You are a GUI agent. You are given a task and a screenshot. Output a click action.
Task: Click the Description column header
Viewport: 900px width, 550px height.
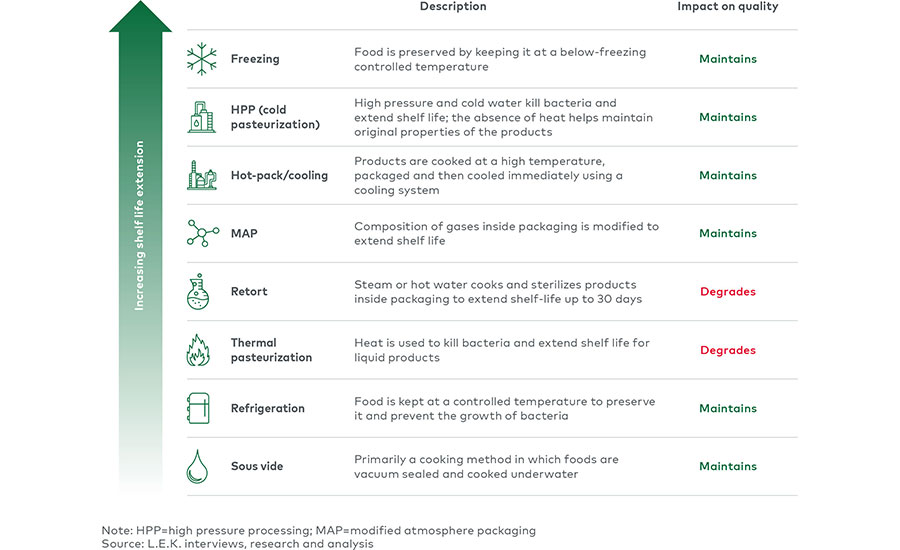453,6
